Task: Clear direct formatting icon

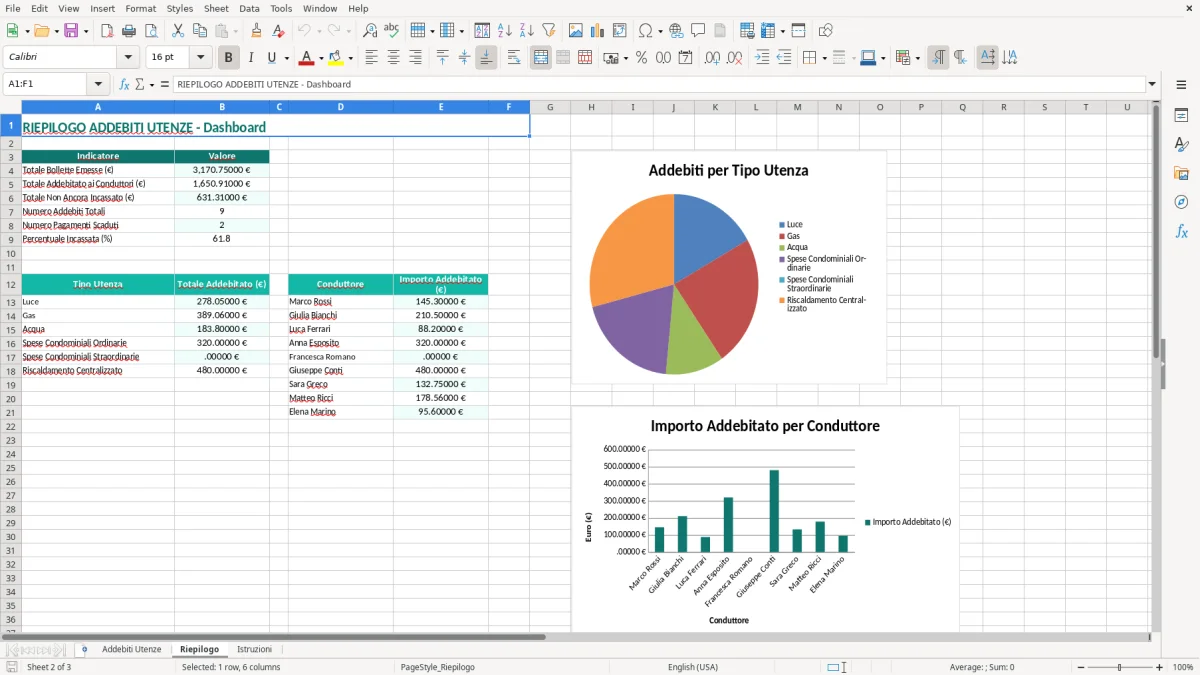Action: click(279, 31)
